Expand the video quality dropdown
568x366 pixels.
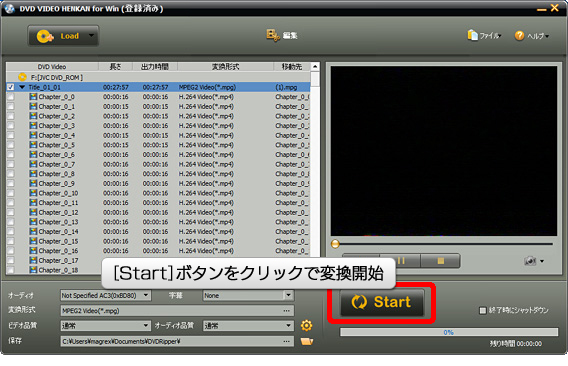(x=105, y=325)
